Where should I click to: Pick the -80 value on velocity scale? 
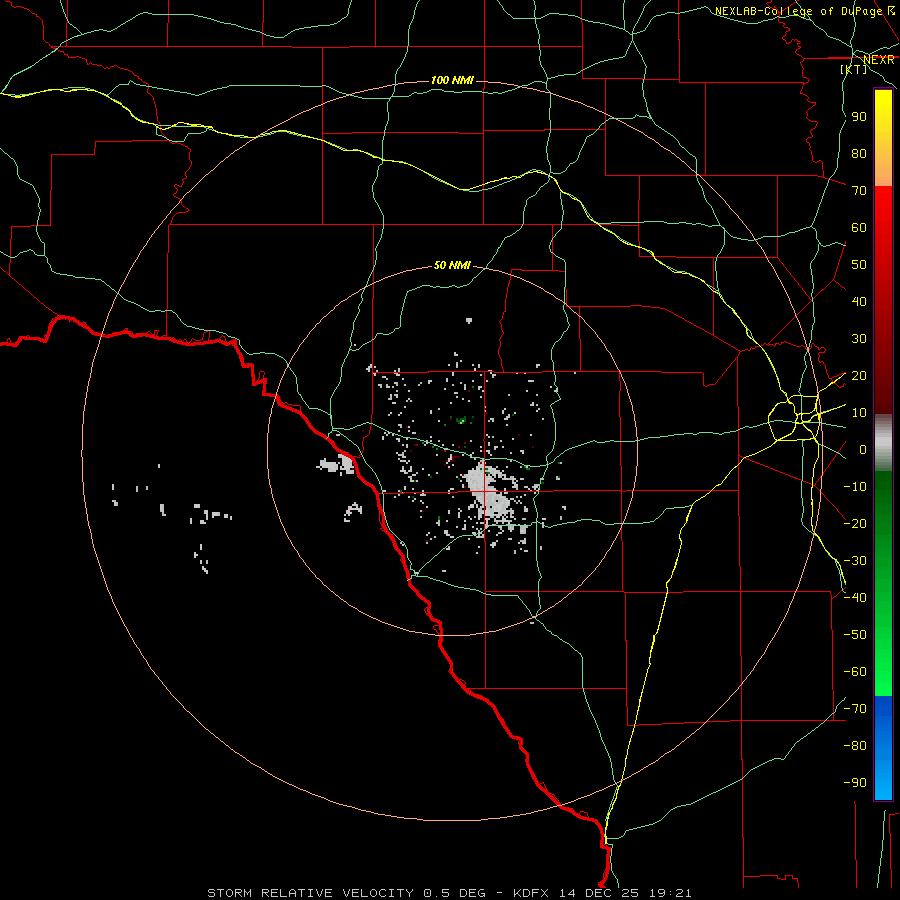[x=855, y=746]
